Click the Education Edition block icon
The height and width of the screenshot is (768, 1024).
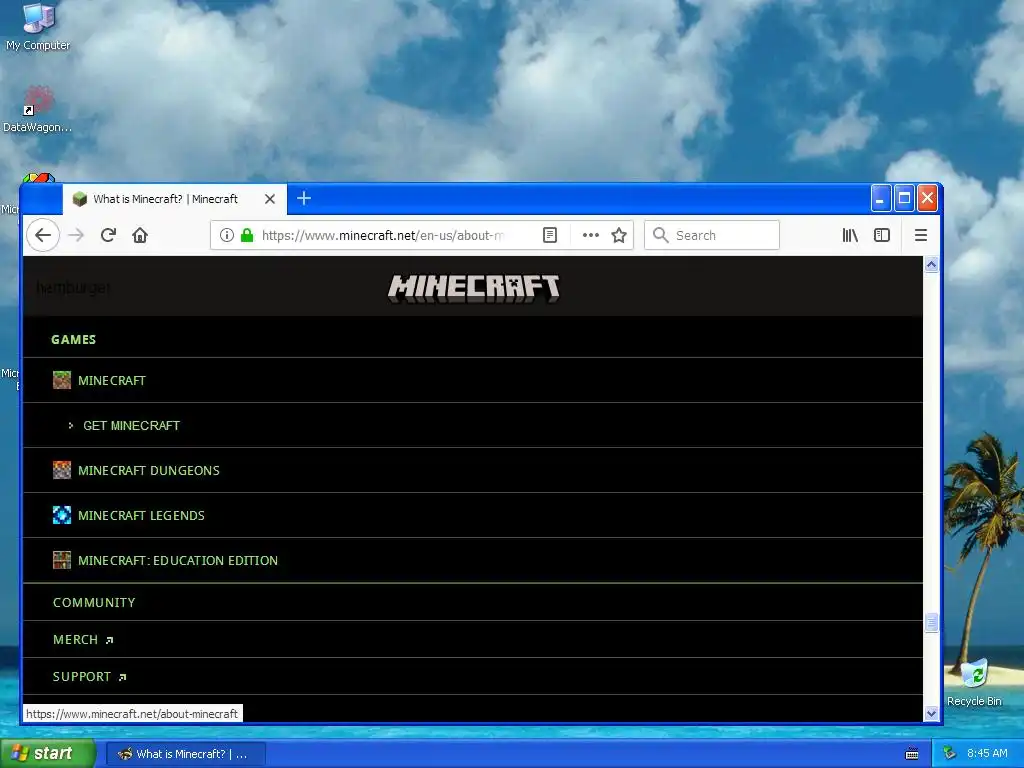pos(62,560)
